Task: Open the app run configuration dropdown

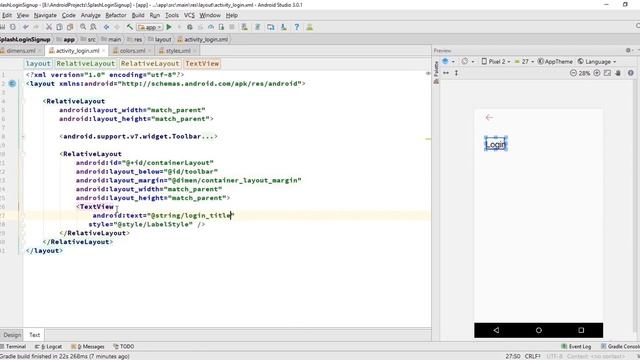Action: [x=150, y=27]
